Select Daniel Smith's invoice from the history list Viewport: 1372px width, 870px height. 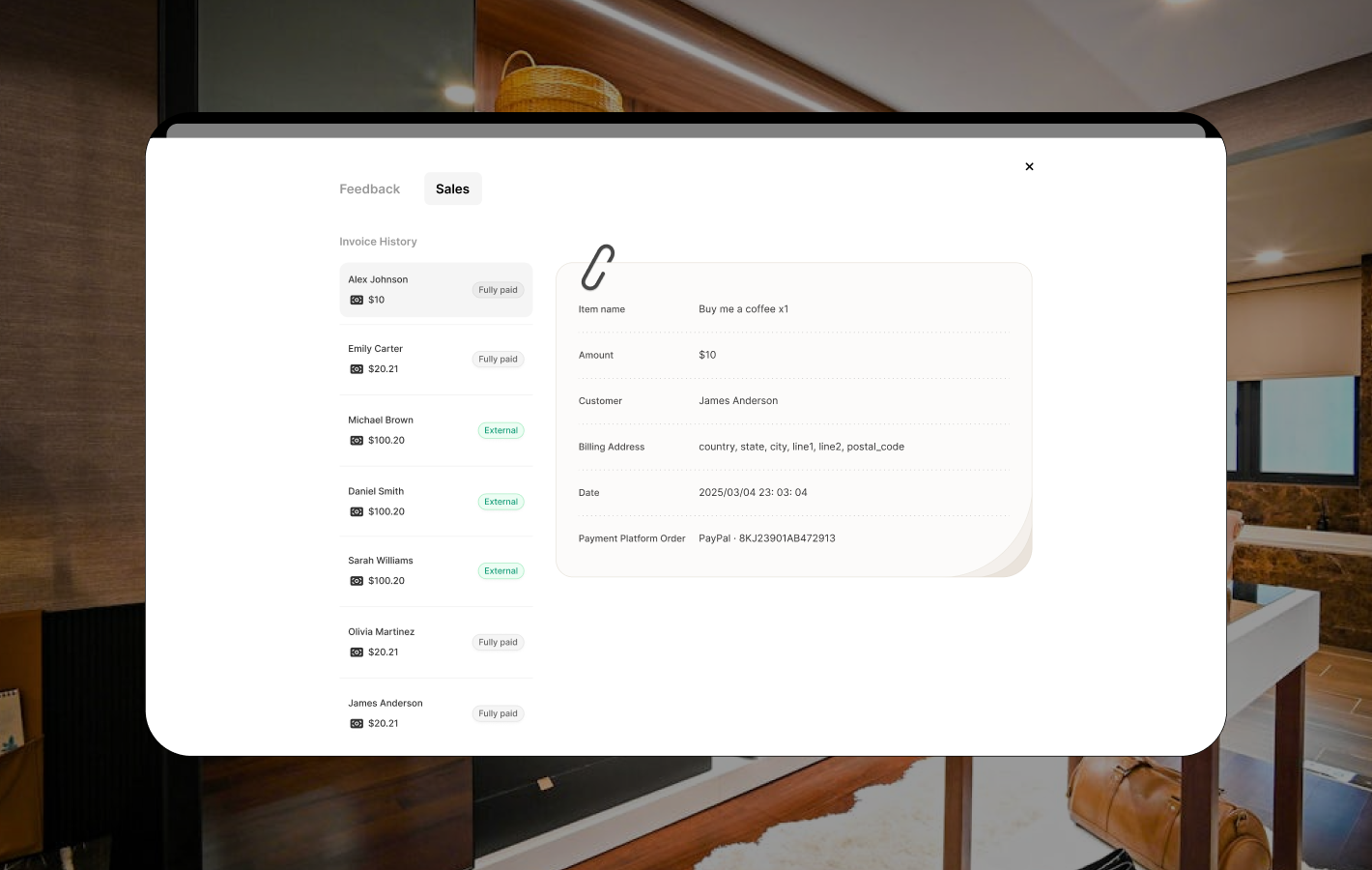[x=436, y=501]
